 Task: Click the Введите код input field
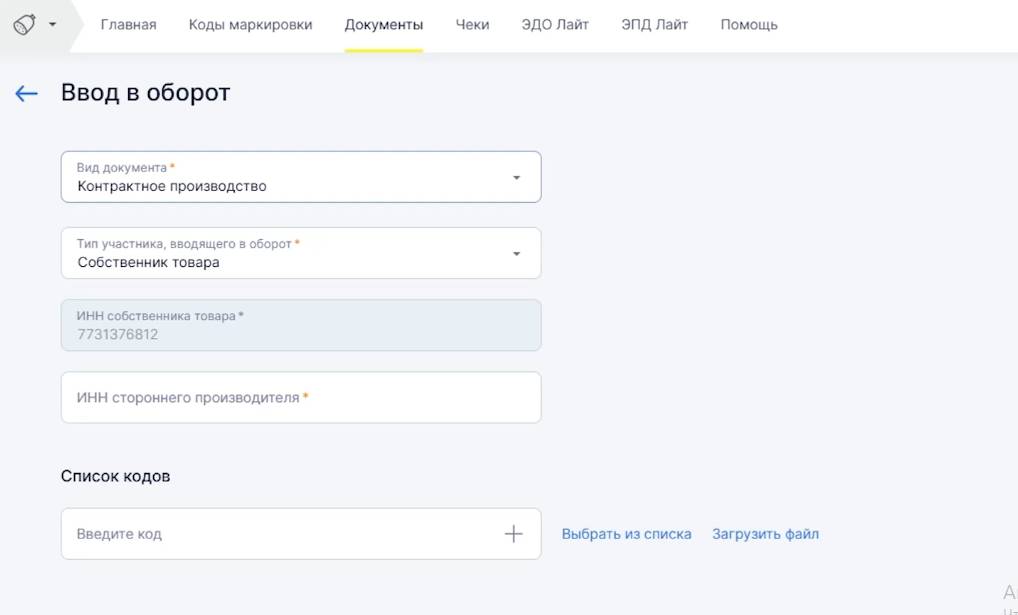301,534
